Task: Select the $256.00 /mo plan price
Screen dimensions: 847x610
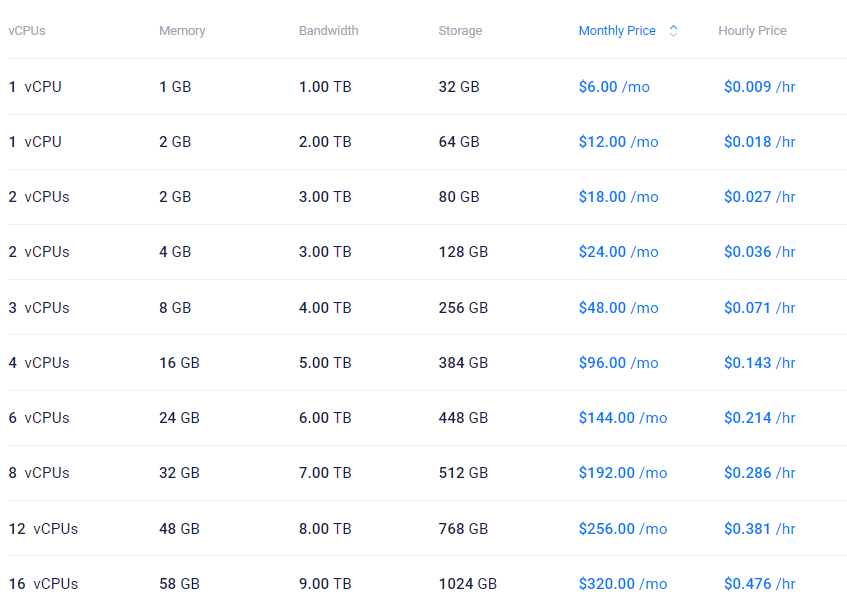Action: [x=623, y=529]
